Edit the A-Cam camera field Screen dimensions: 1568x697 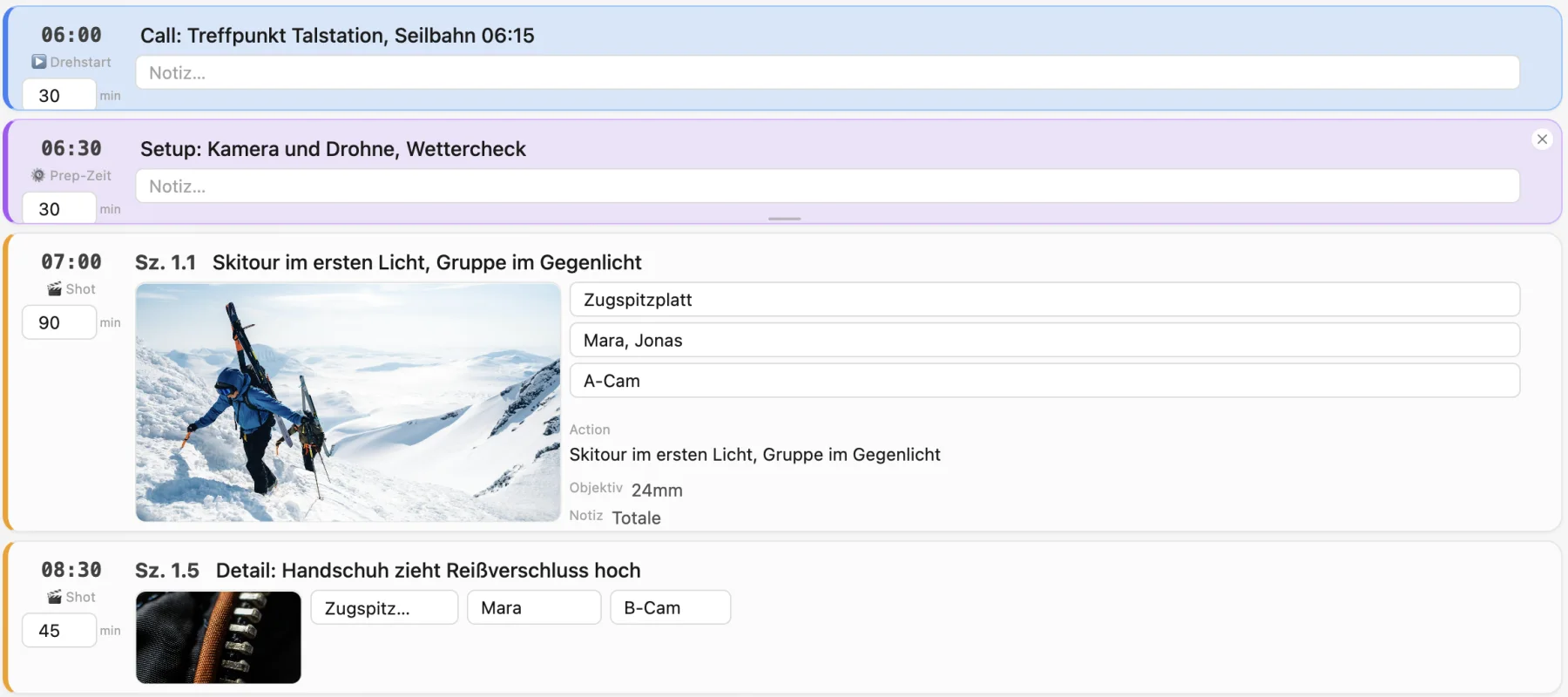[x=1044, y=381]
